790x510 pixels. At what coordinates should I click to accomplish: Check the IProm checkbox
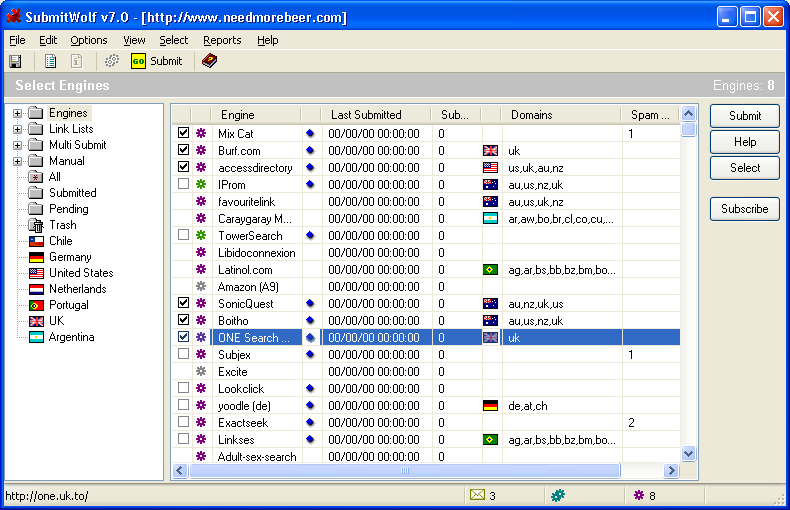183,184
